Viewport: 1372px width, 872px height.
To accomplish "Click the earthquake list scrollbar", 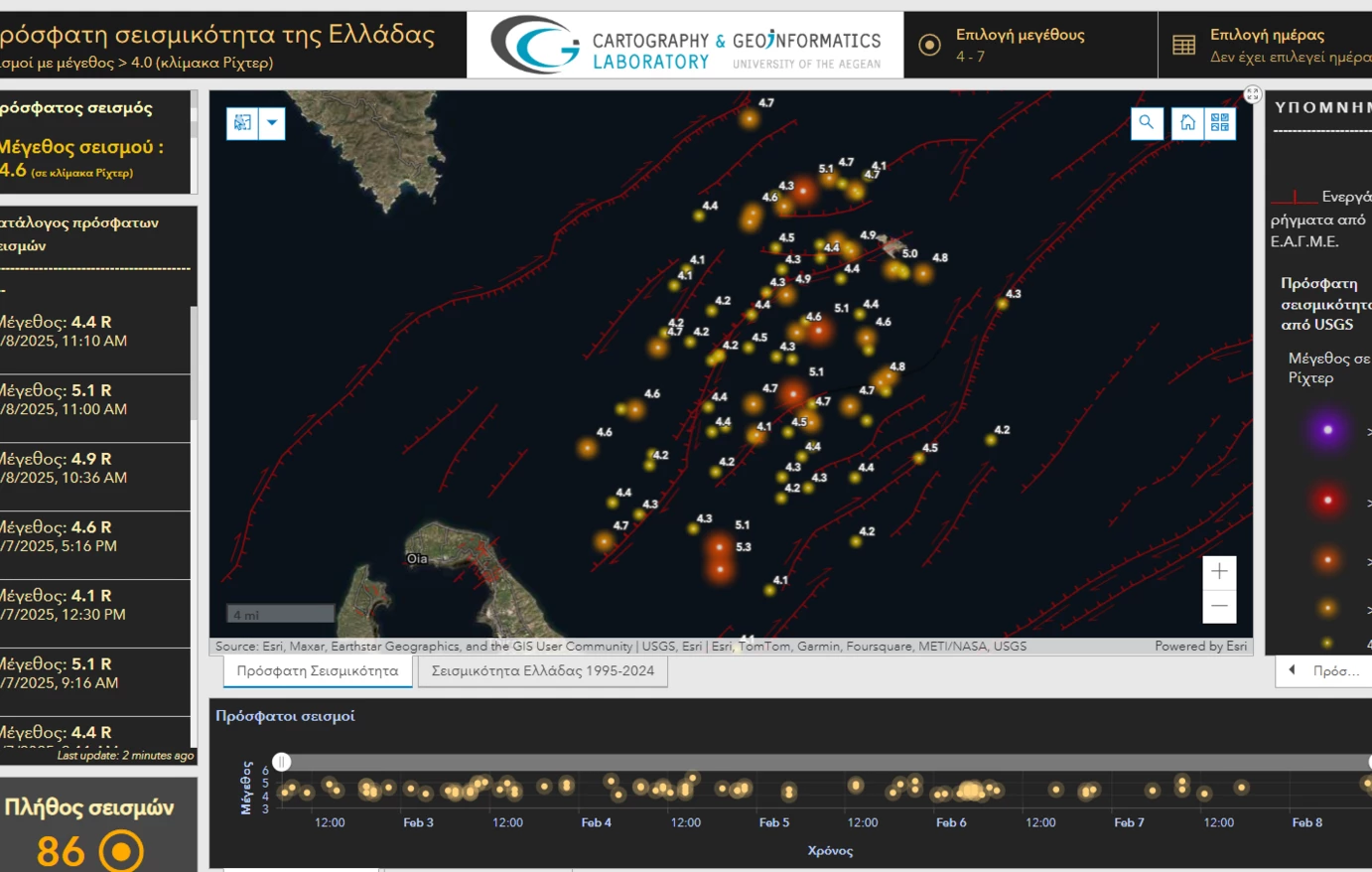I will [194, 338].
